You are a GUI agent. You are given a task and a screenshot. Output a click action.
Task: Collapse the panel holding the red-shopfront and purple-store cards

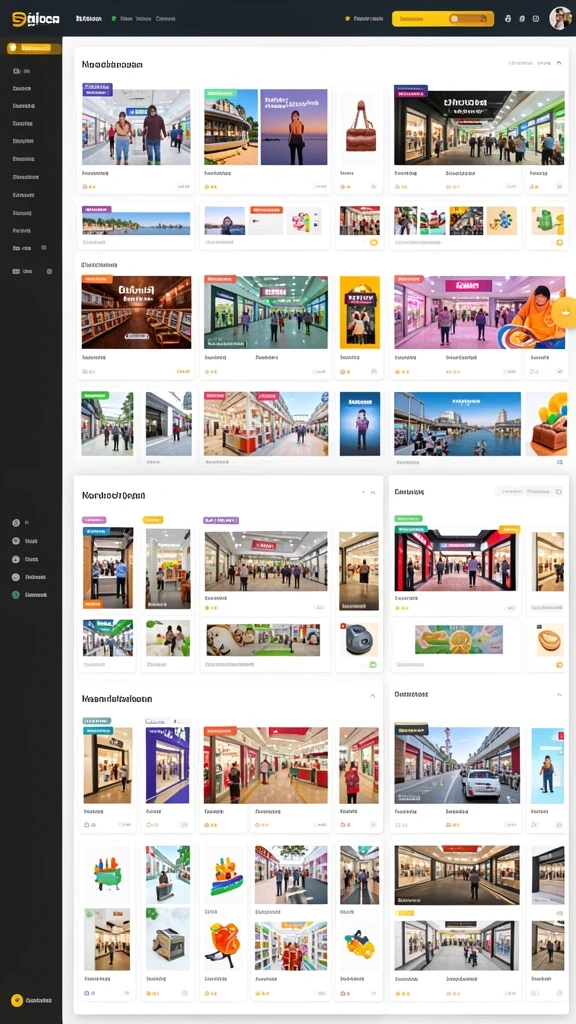pos(372,697)
